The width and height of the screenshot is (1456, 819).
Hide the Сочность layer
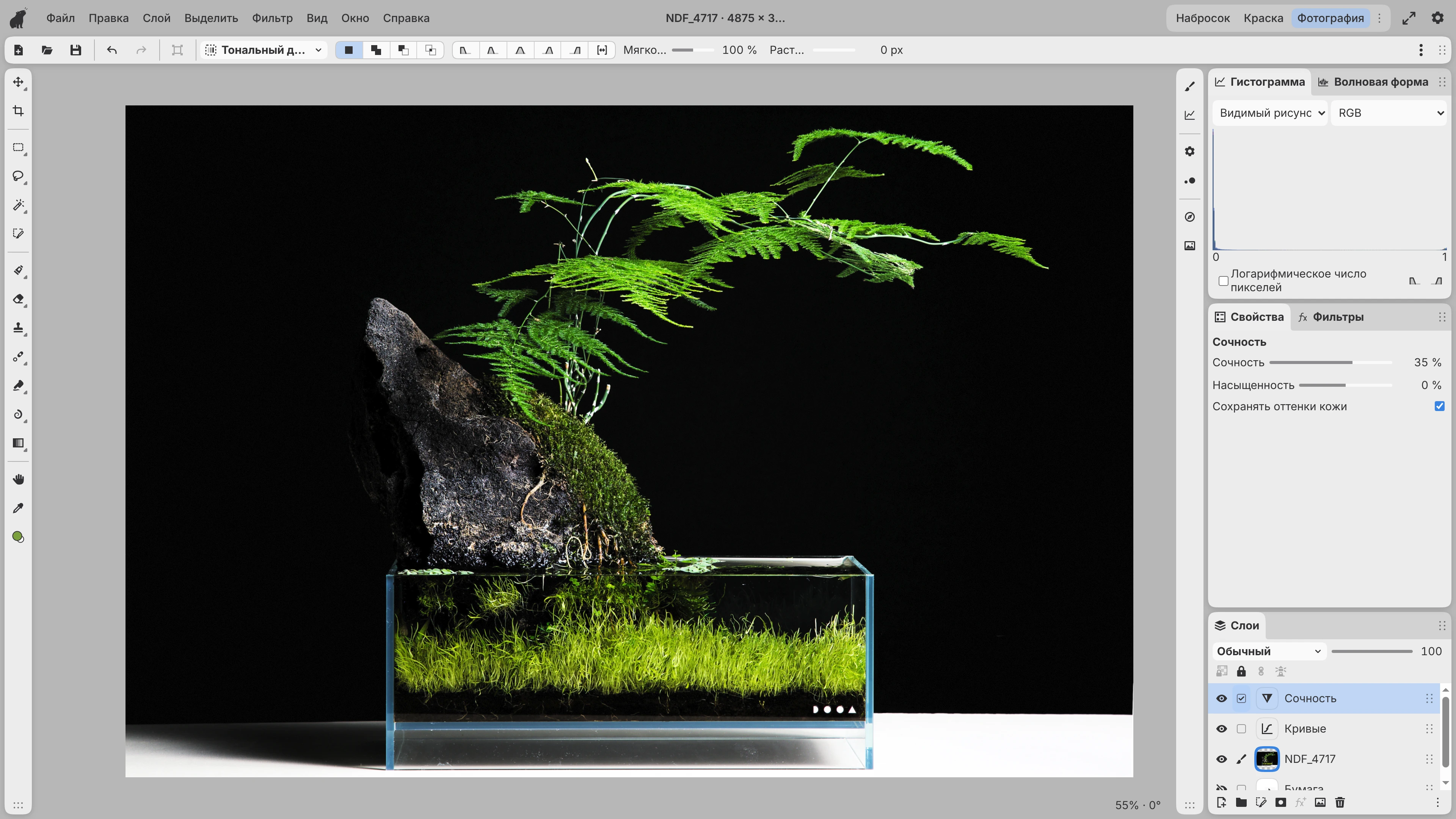pos(1221,698)
